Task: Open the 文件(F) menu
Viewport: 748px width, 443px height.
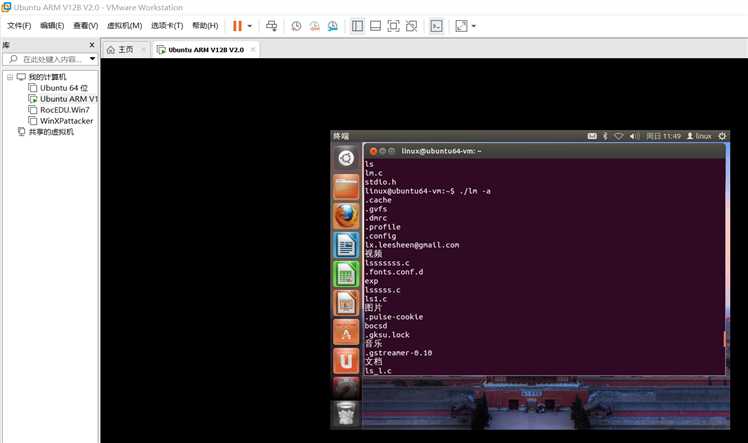Action: tap(19, 26)
